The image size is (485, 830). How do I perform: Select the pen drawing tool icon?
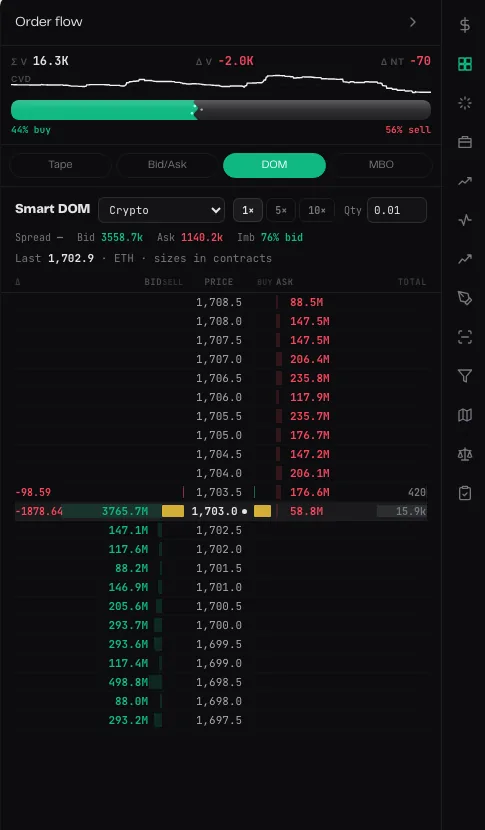pos(464,298)
